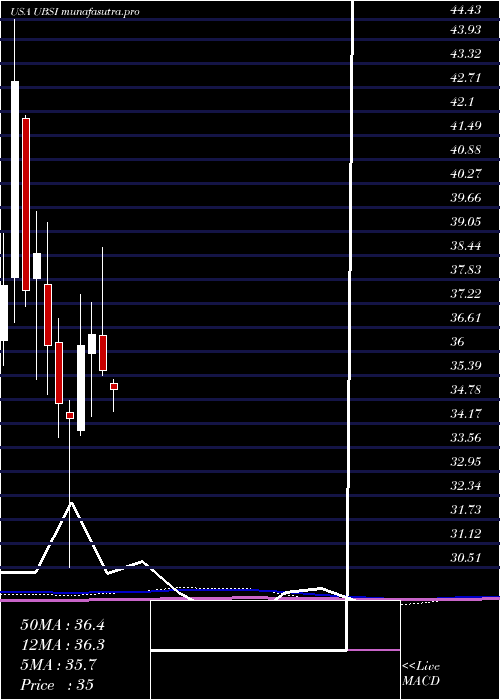Viewport: 500px width, 700px height.
Task: Click the 50MA : 36.4 readout
Action: (x=62, y=625)
